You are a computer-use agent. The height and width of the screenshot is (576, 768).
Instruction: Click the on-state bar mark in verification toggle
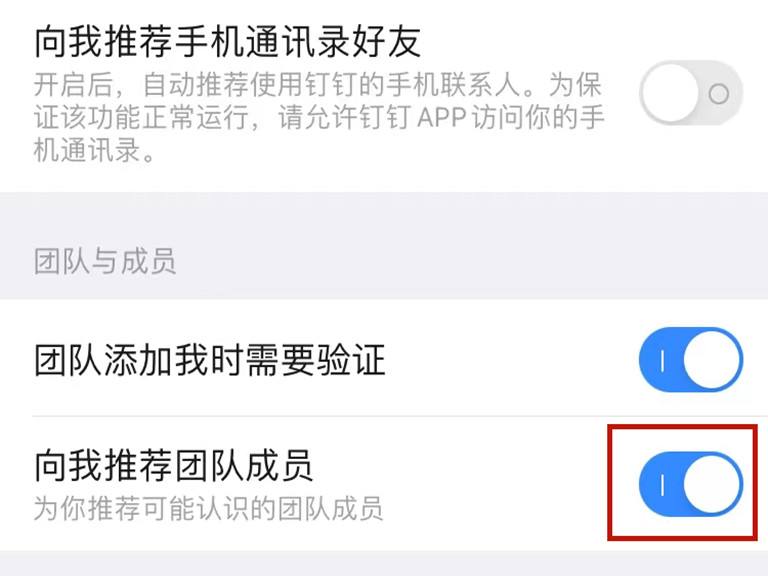click(662, 361)
